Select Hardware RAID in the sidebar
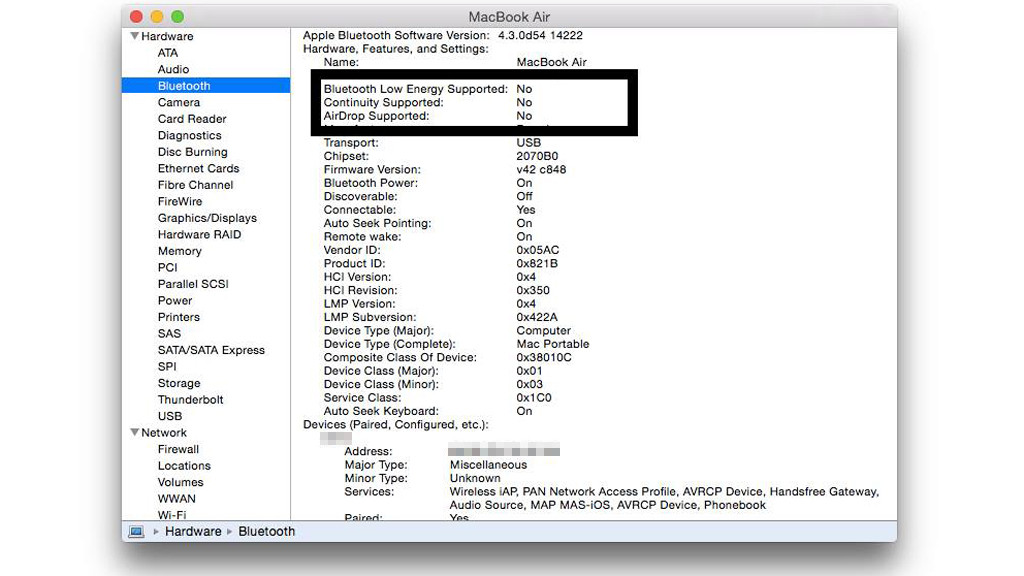Screen dimensions: 1024x576 (199, 234)
